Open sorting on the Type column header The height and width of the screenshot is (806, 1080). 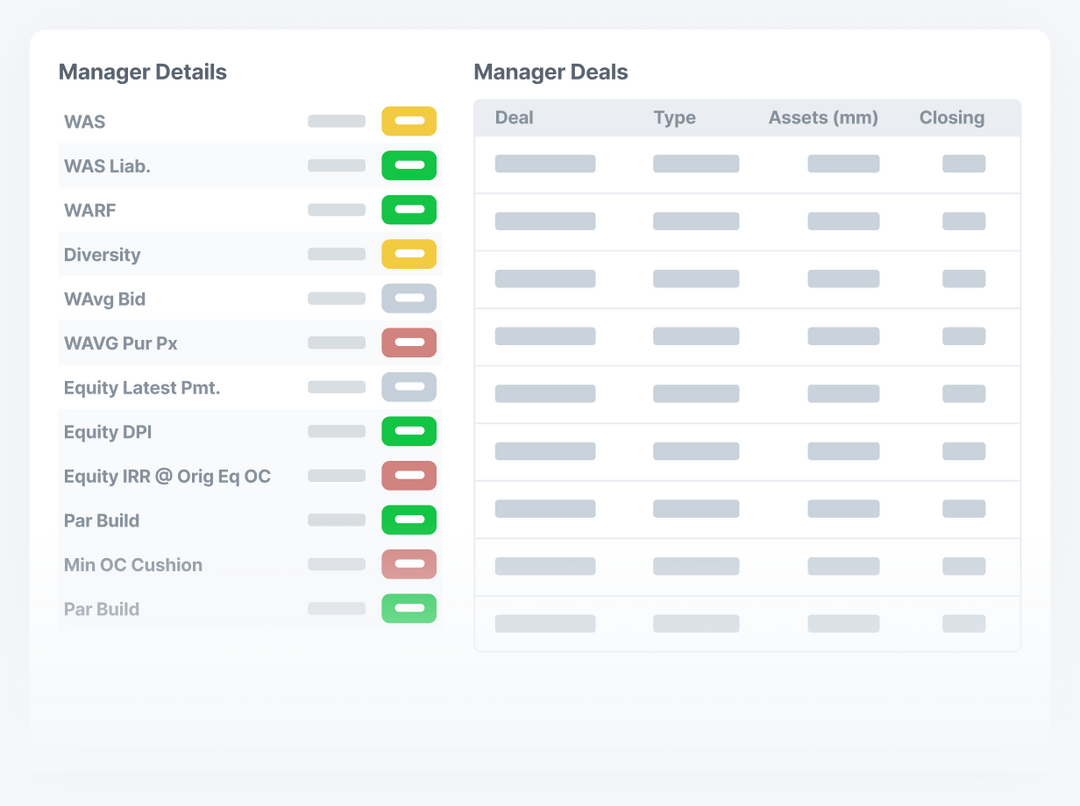coord(675,117)
